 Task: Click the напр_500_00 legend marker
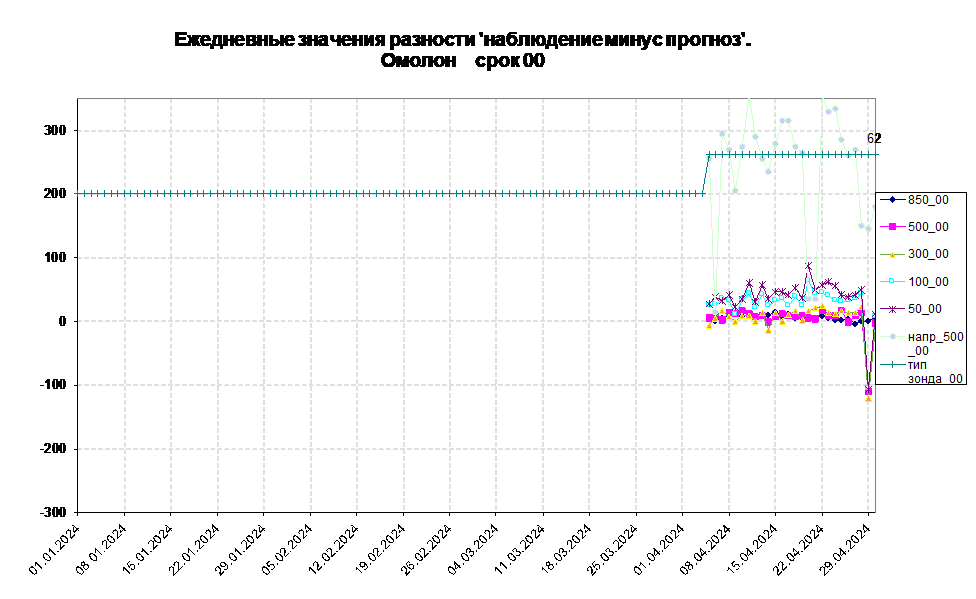[x=892, y=337]
